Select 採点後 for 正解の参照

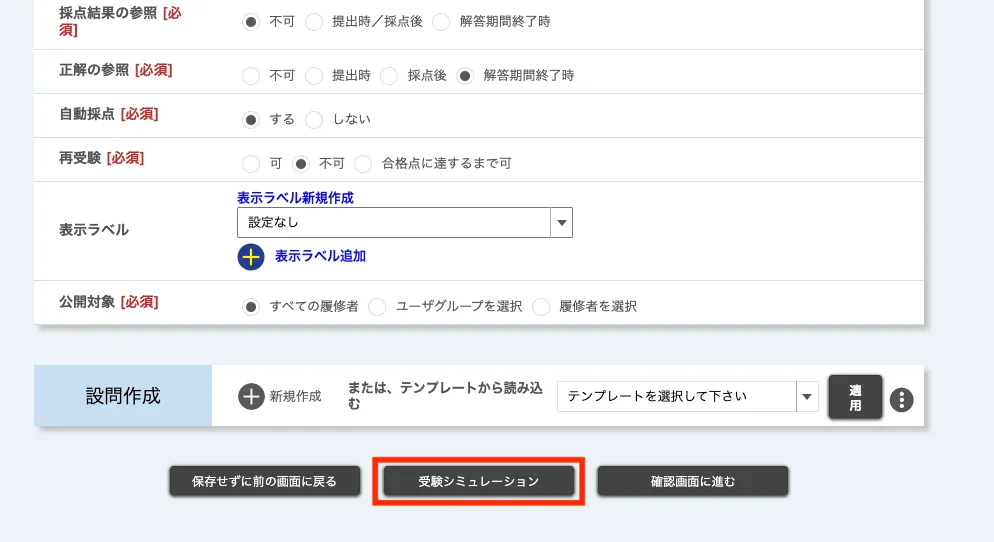click(x=390, y=75)
